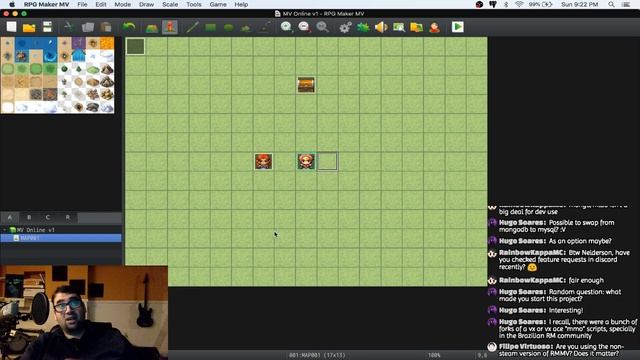Screen dimensions: 640x360
Task: Select the Flood Fill tool
Action: tap(246, 28)
